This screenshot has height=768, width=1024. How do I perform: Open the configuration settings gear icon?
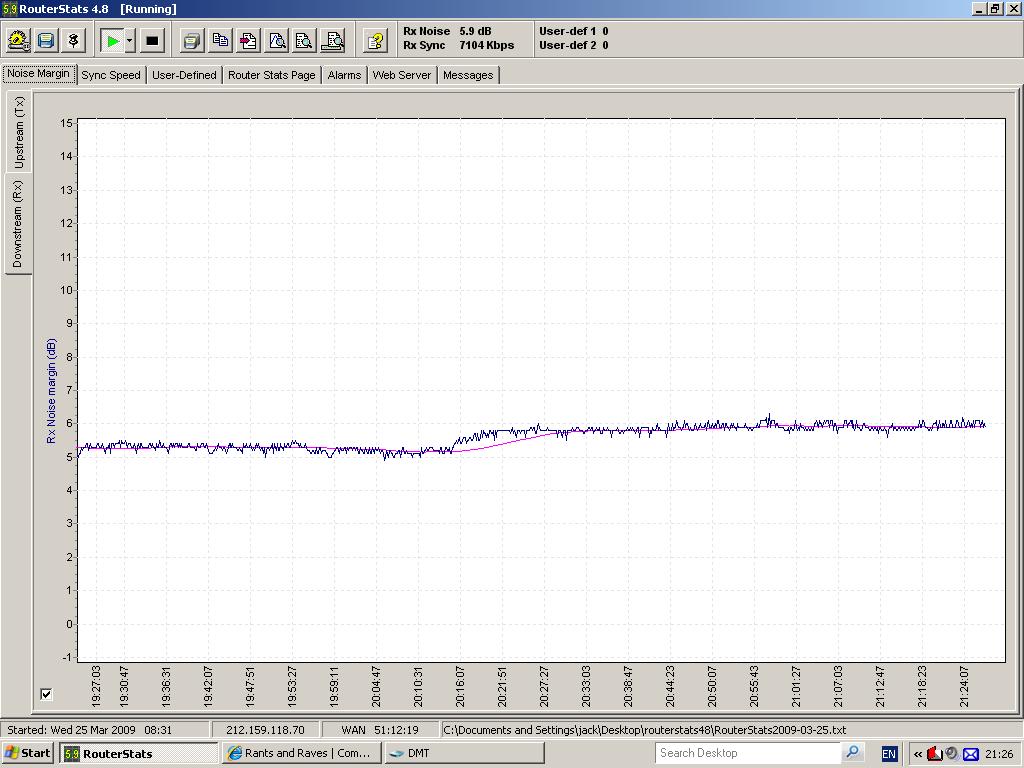(x=18, y=41)
